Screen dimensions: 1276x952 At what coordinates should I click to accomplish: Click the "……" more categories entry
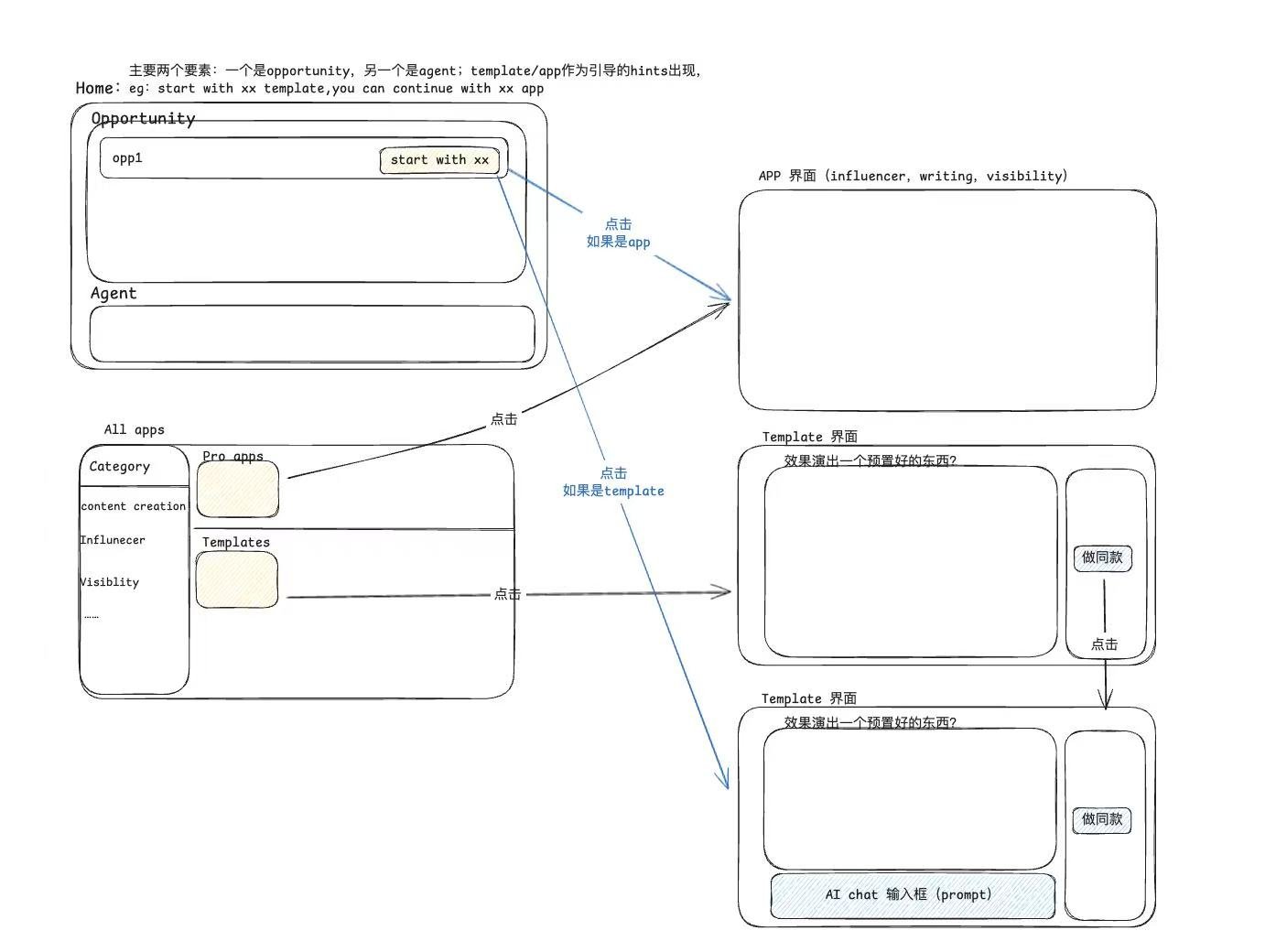coord(92,616)
